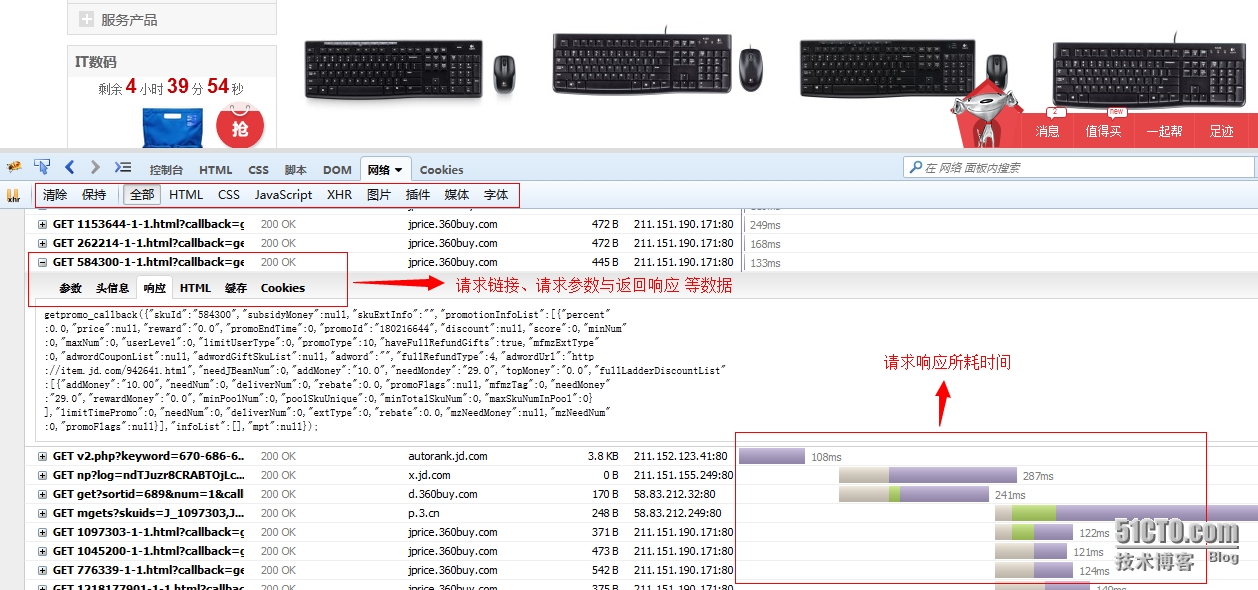Open the 网络 tab dropdown arrow
Screen dimensions: 1258x590
click(398, 171)
